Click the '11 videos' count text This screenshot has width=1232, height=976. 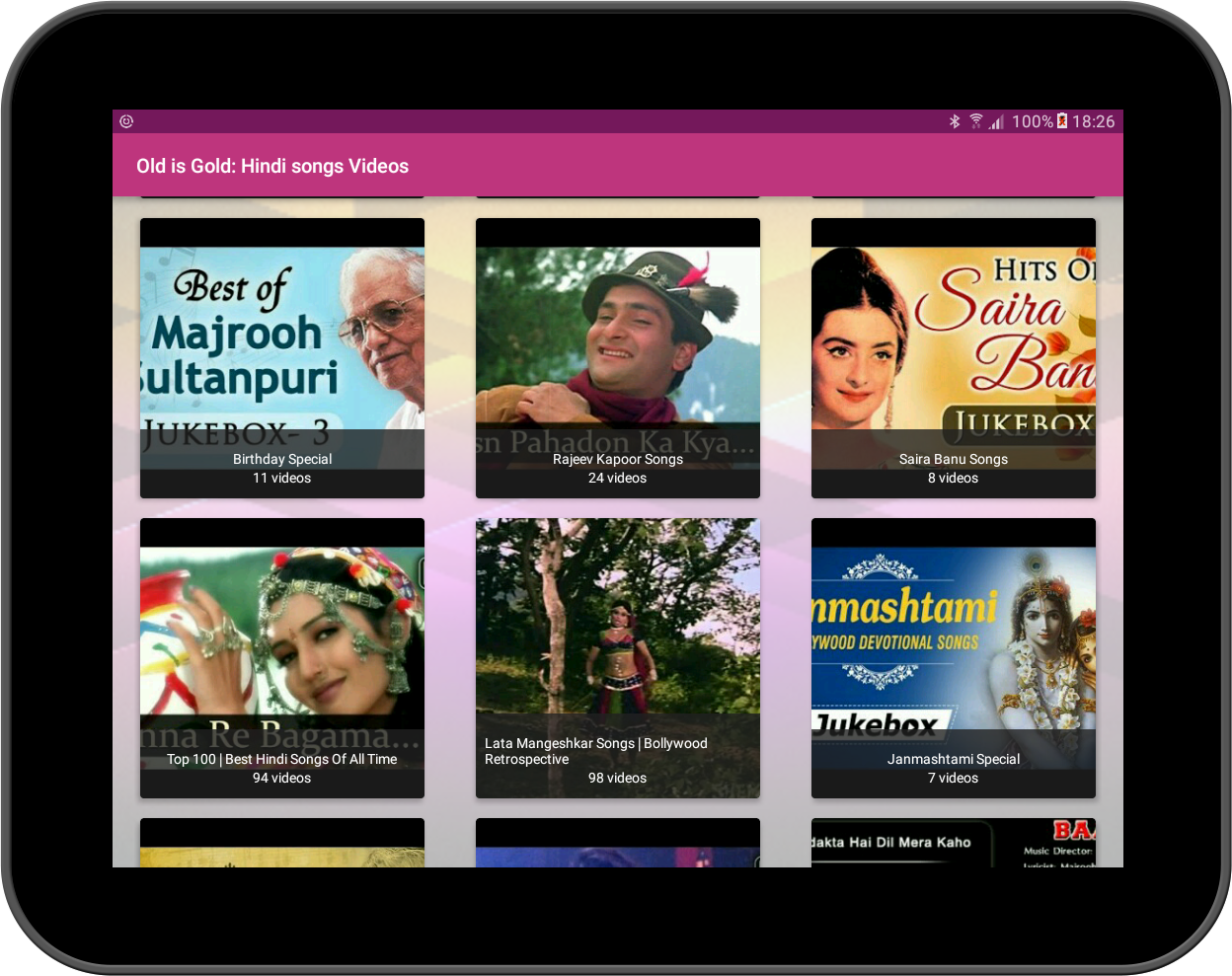tap(282, 478)
